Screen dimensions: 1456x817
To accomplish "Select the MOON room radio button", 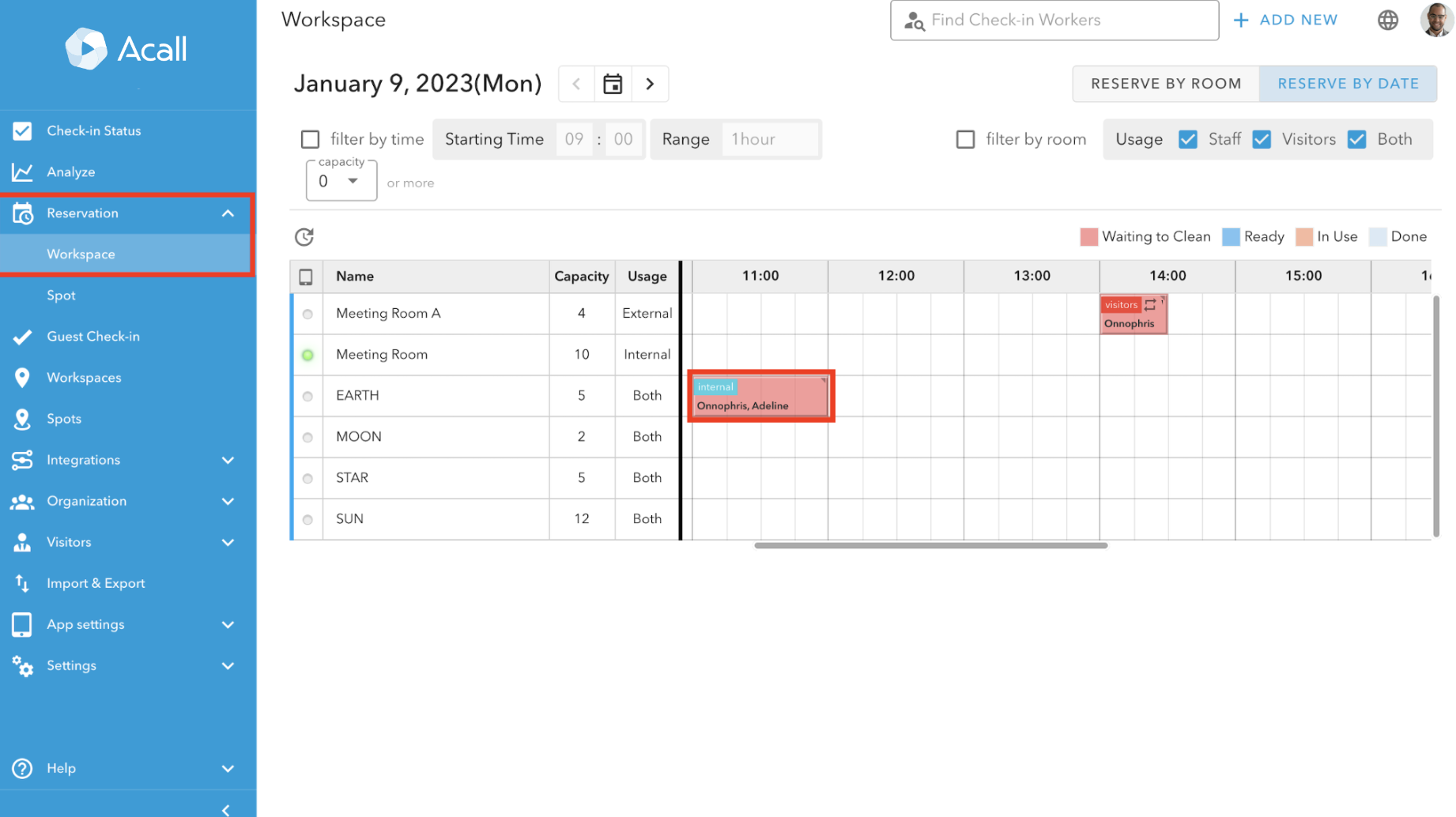I will (307, 438).
